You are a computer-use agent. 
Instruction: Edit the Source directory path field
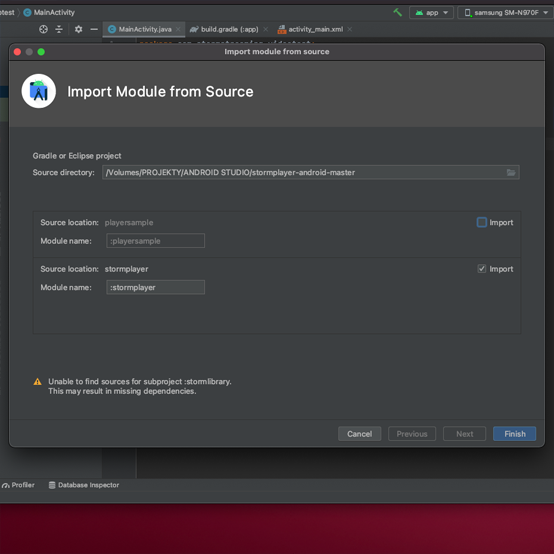311,172
